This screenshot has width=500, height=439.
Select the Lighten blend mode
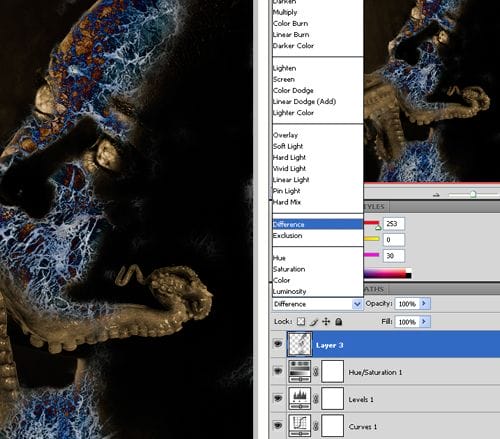(x=284, y=68)
